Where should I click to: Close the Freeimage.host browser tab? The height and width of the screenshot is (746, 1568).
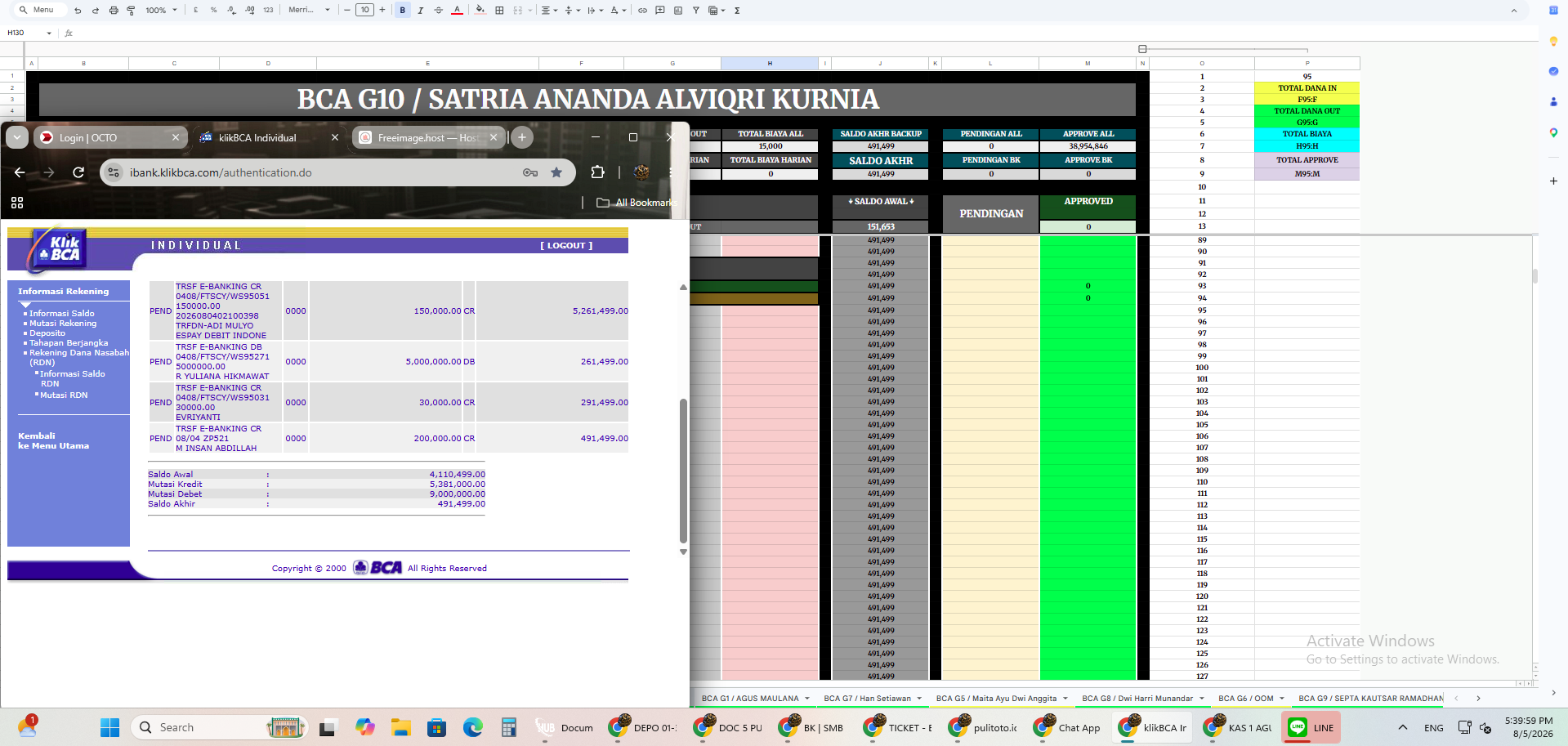tap(494, 138)
